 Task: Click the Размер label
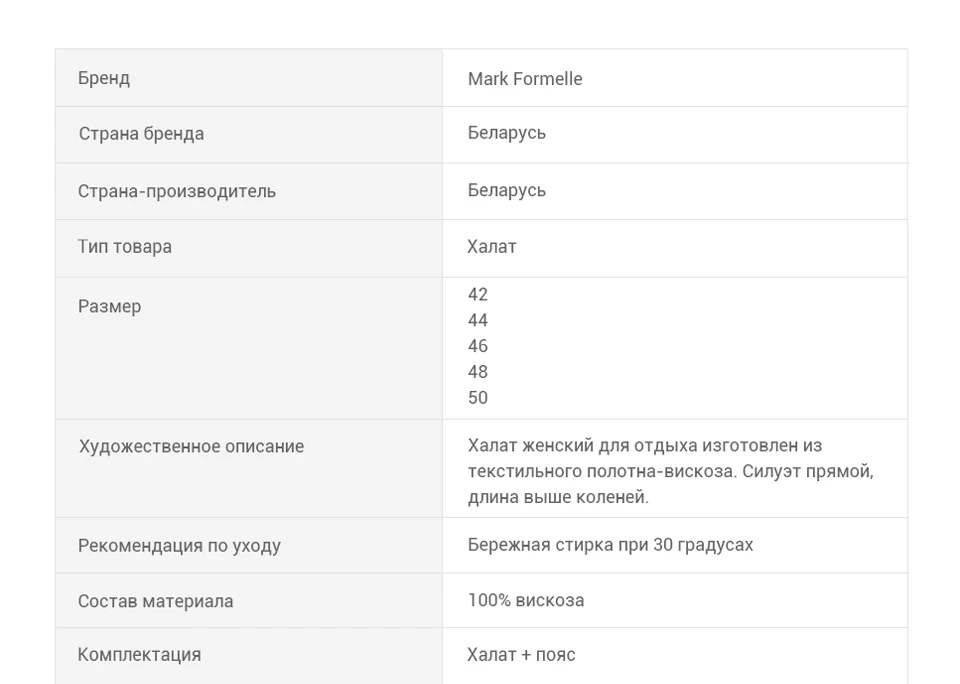point(110,306)
